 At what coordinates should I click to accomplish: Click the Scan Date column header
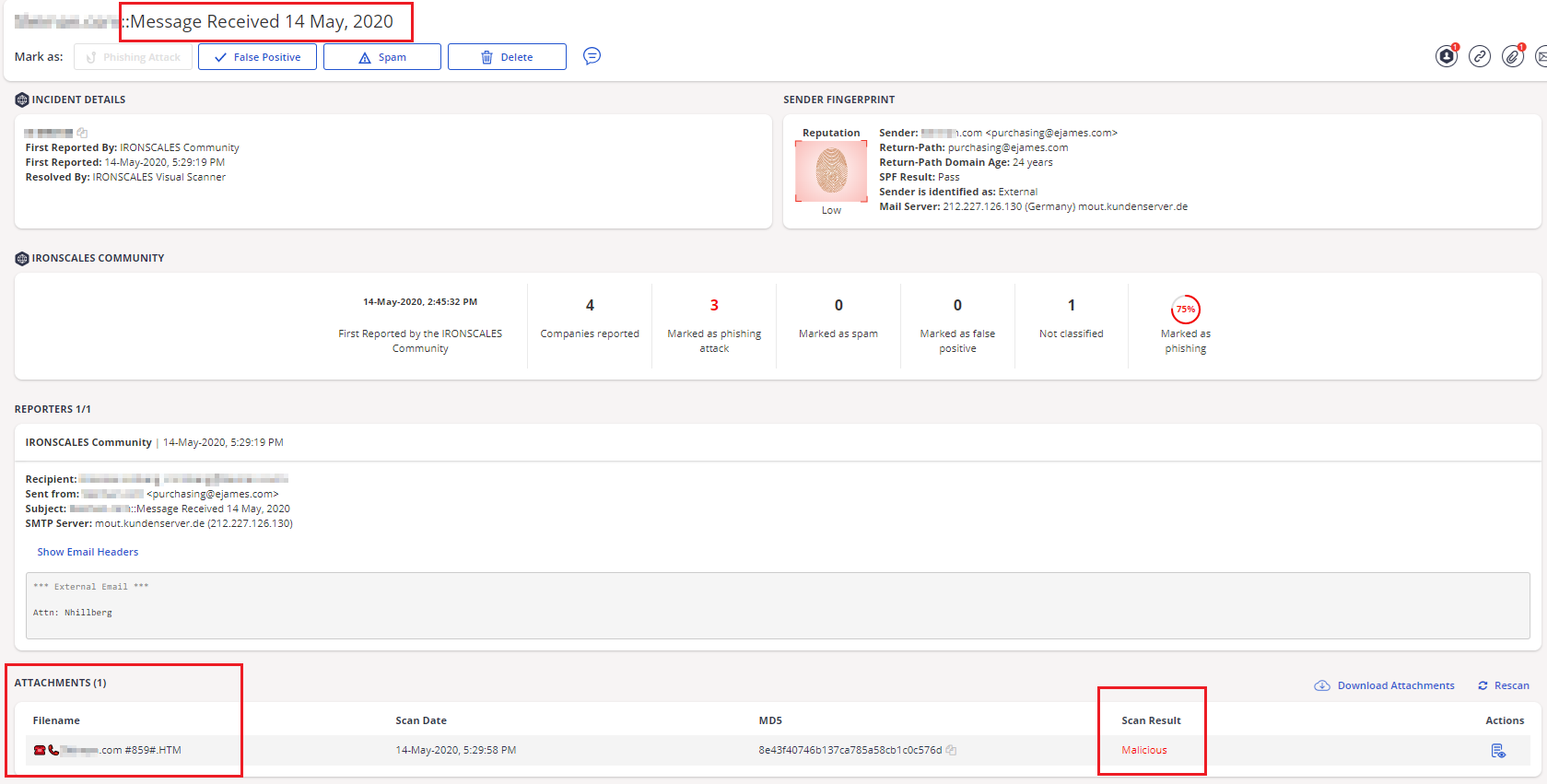click(x=421, y=720)
